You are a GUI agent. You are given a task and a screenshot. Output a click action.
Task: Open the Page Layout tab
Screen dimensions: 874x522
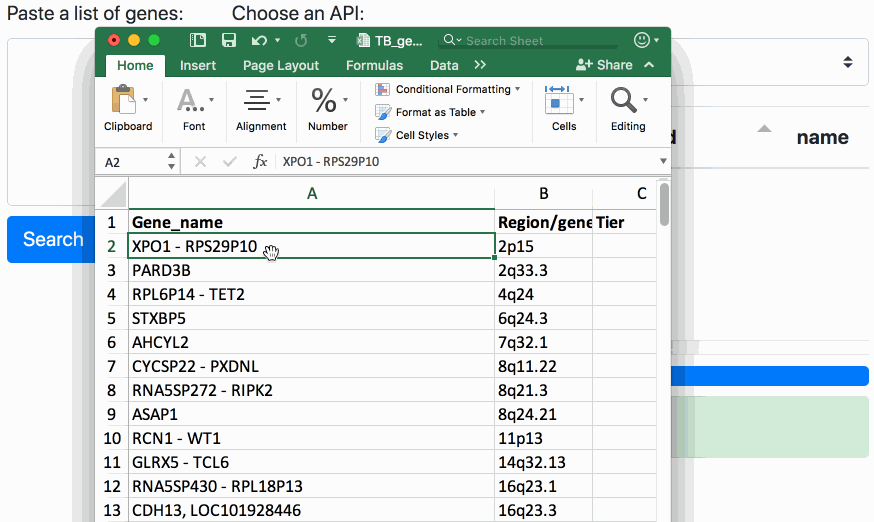coord(281,65)
